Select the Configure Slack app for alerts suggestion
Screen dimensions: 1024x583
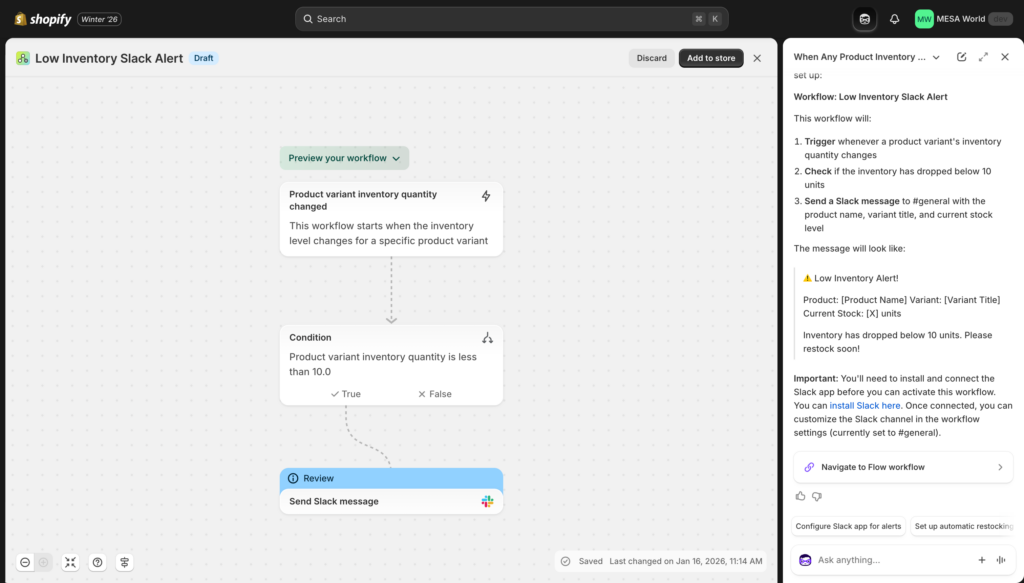pos(847,526)
